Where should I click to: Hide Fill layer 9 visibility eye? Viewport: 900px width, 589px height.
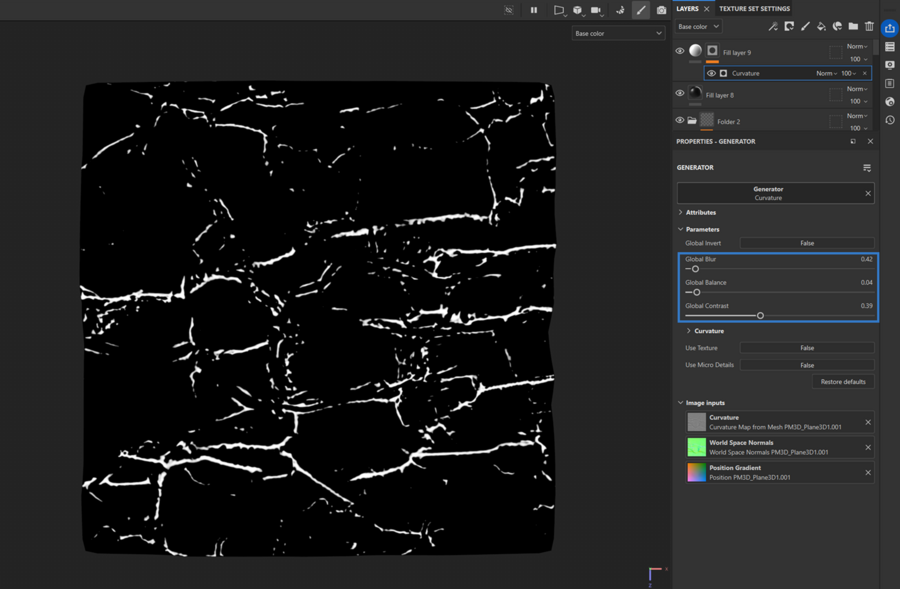[x=680, y=52]
